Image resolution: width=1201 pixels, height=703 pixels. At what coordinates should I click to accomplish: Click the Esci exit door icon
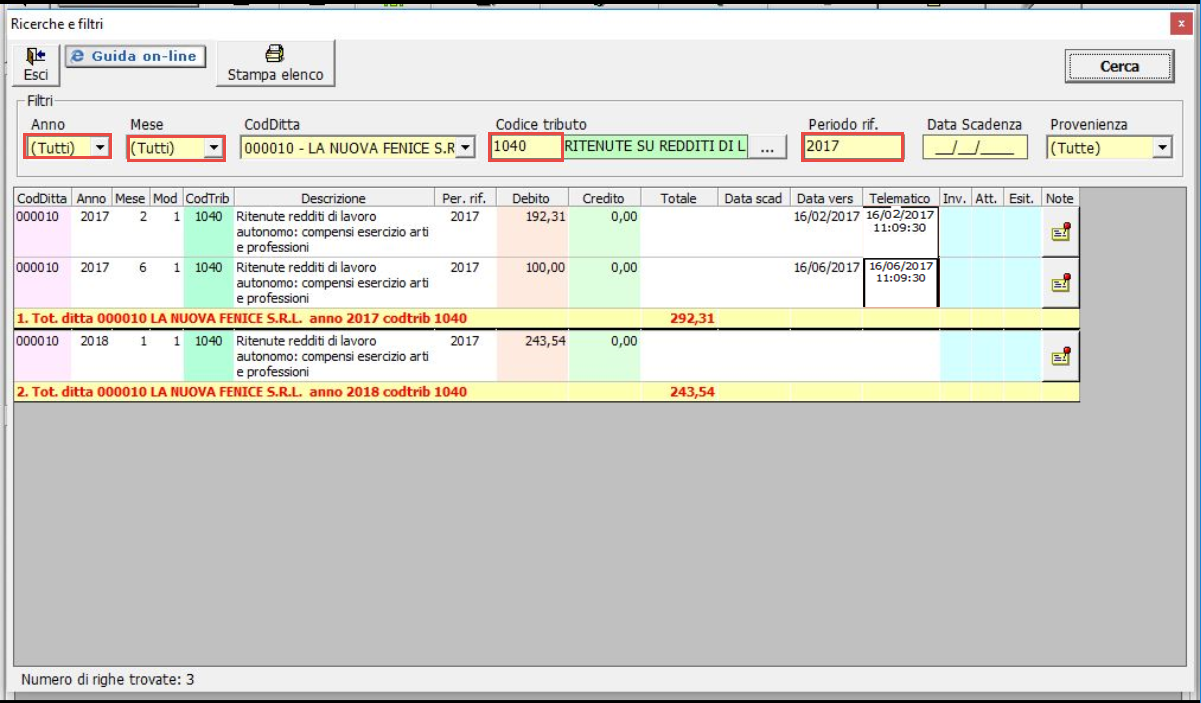coord(35,57)
